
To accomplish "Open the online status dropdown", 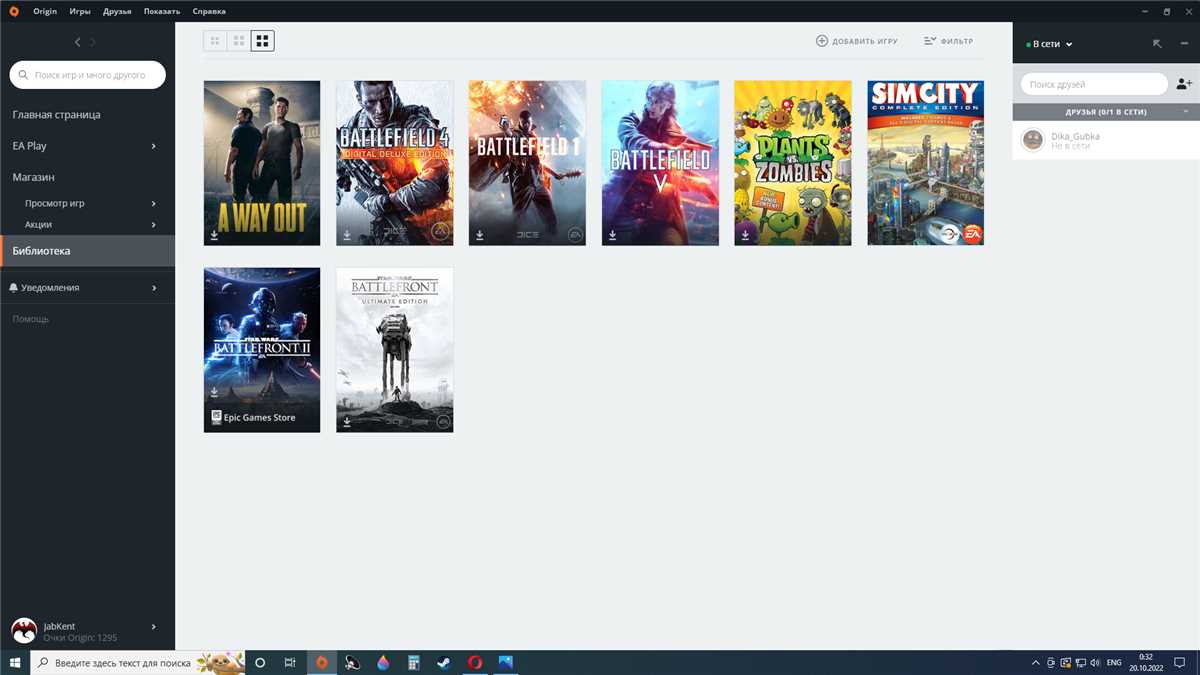I will pyautogui.click(x=1049, y=44).
